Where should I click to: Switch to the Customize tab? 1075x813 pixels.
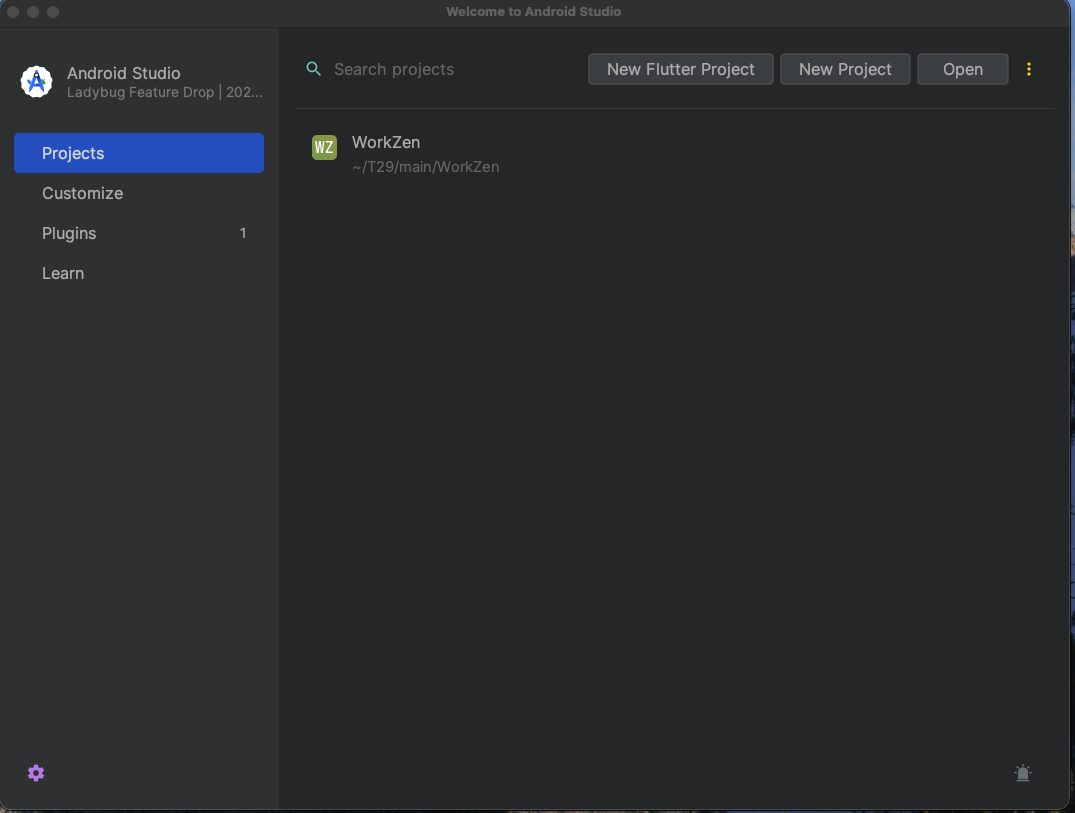point(138,193)
